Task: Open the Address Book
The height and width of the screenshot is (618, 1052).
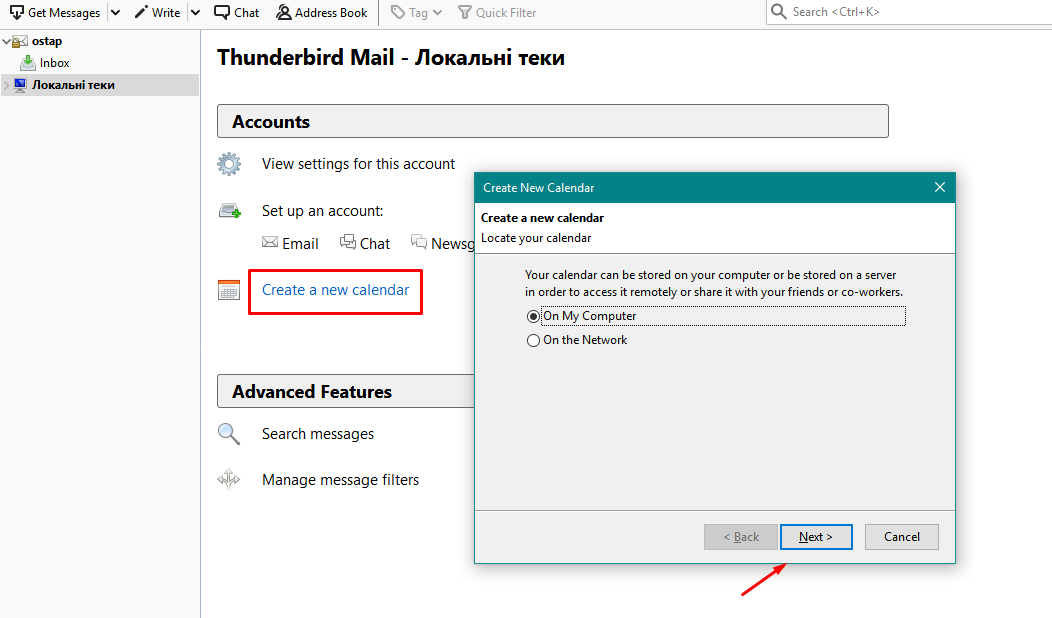Action: click(322, 13)
